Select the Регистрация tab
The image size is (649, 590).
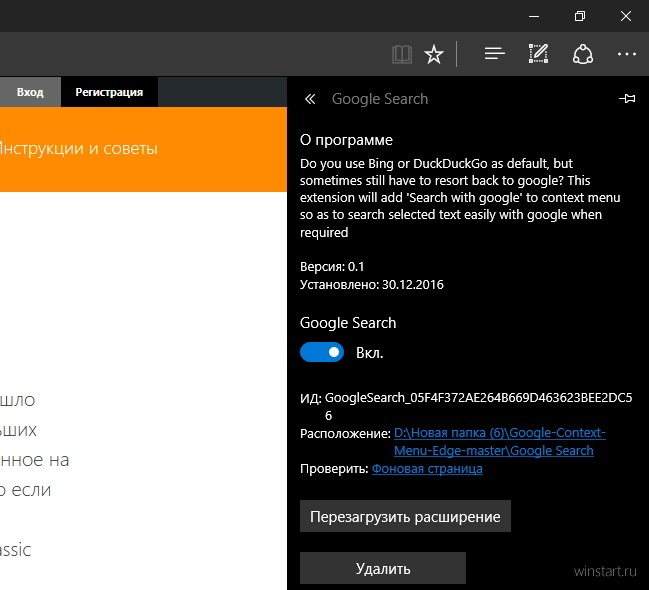tap(109, 92)
